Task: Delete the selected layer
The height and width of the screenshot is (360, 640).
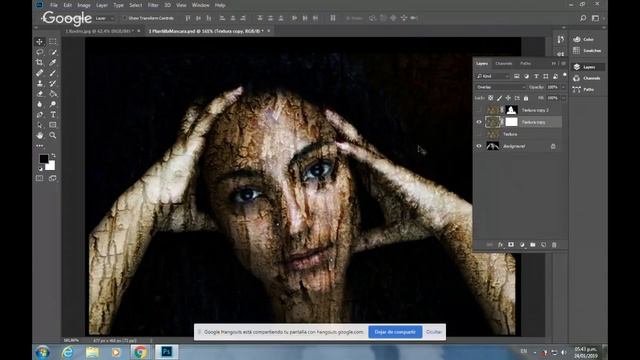Action: point(554,244)
